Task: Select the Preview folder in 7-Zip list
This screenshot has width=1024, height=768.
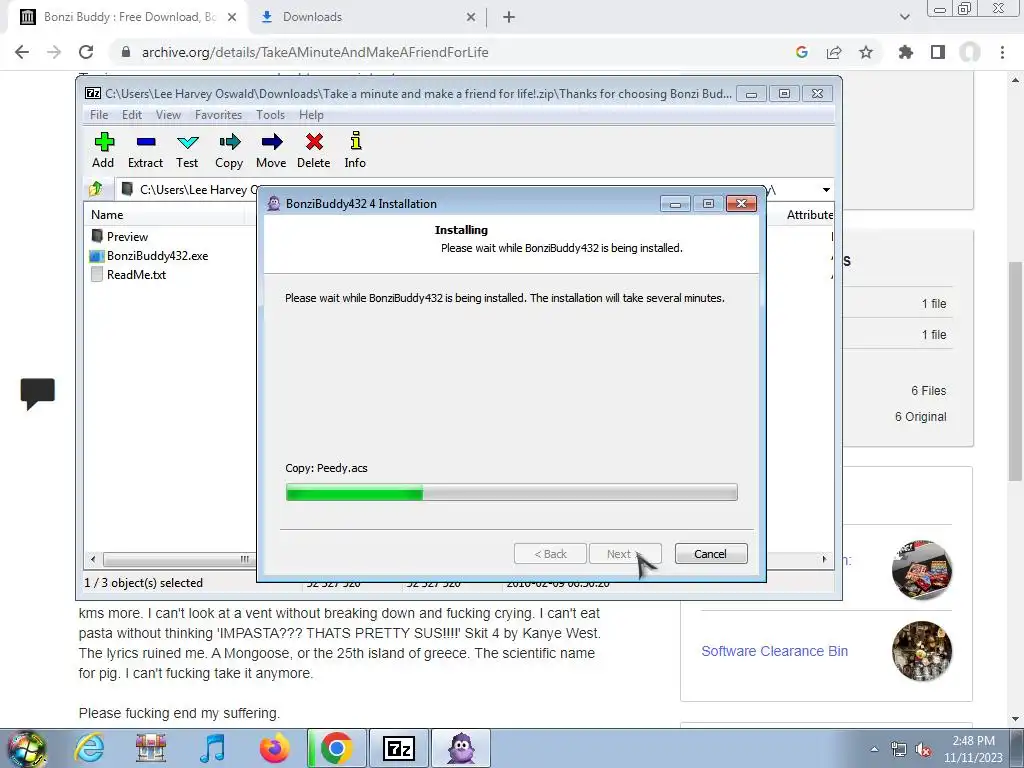Action: point(120,236)
